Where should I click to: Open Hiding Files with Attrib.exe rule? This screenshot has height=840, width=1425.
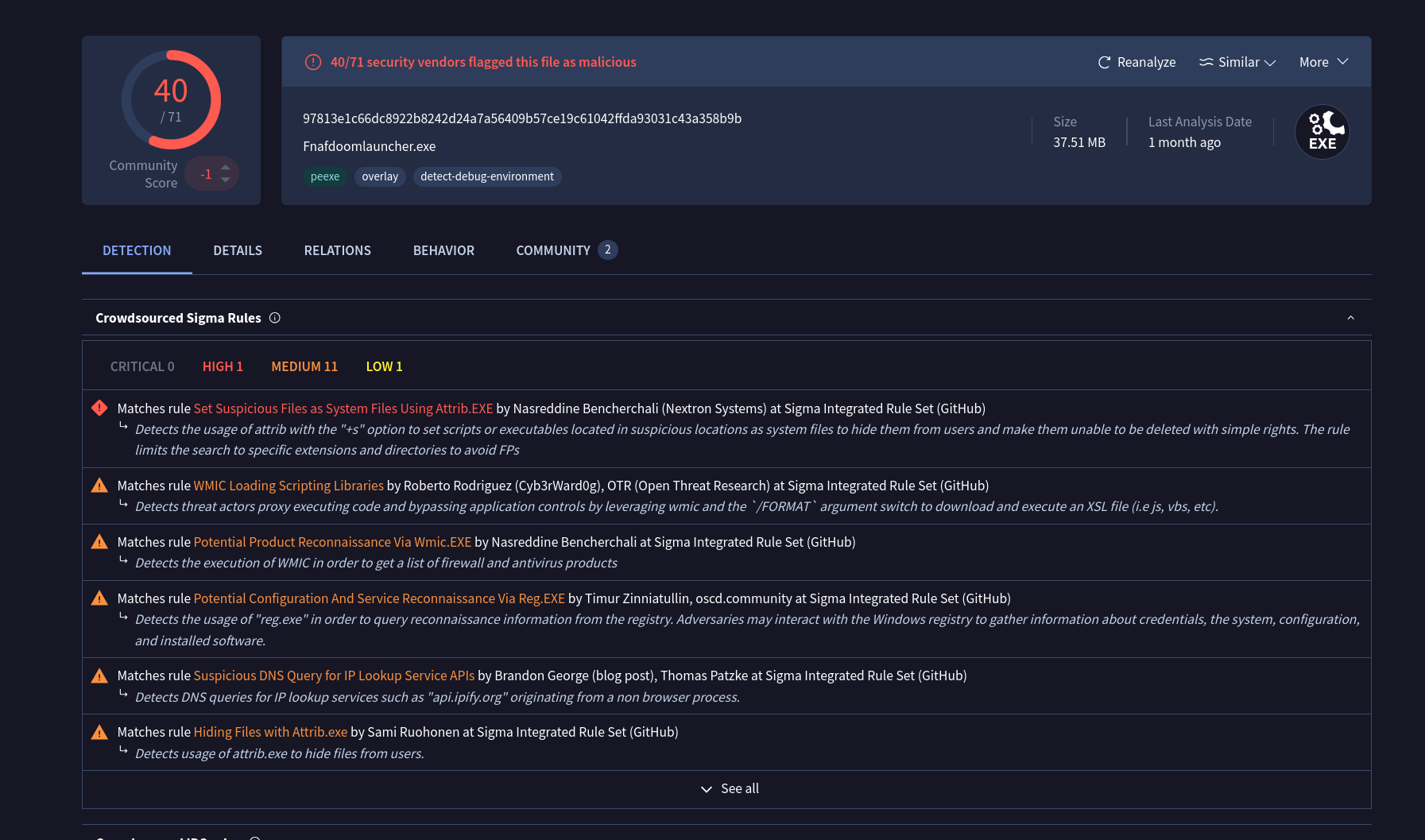pyautogui.click(x=270, y=732)
